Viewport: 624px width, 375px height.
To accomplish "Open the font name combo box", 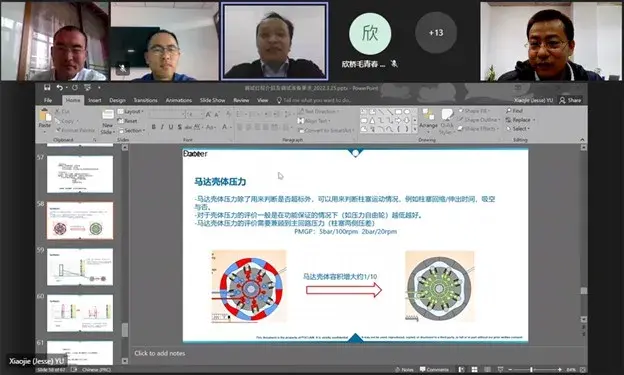I will [x=167, y=114].
